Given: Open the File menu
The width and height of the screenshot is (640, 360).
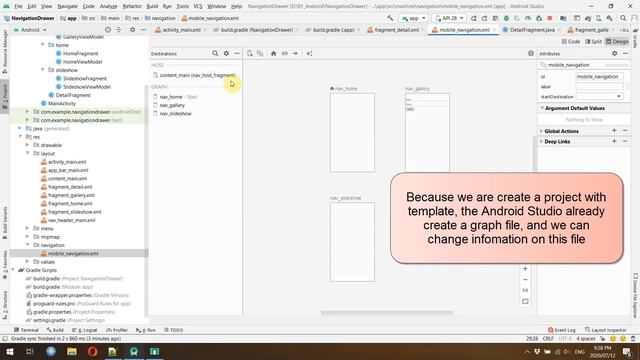Looking at the screenshot, I should (x=18, y=6).
